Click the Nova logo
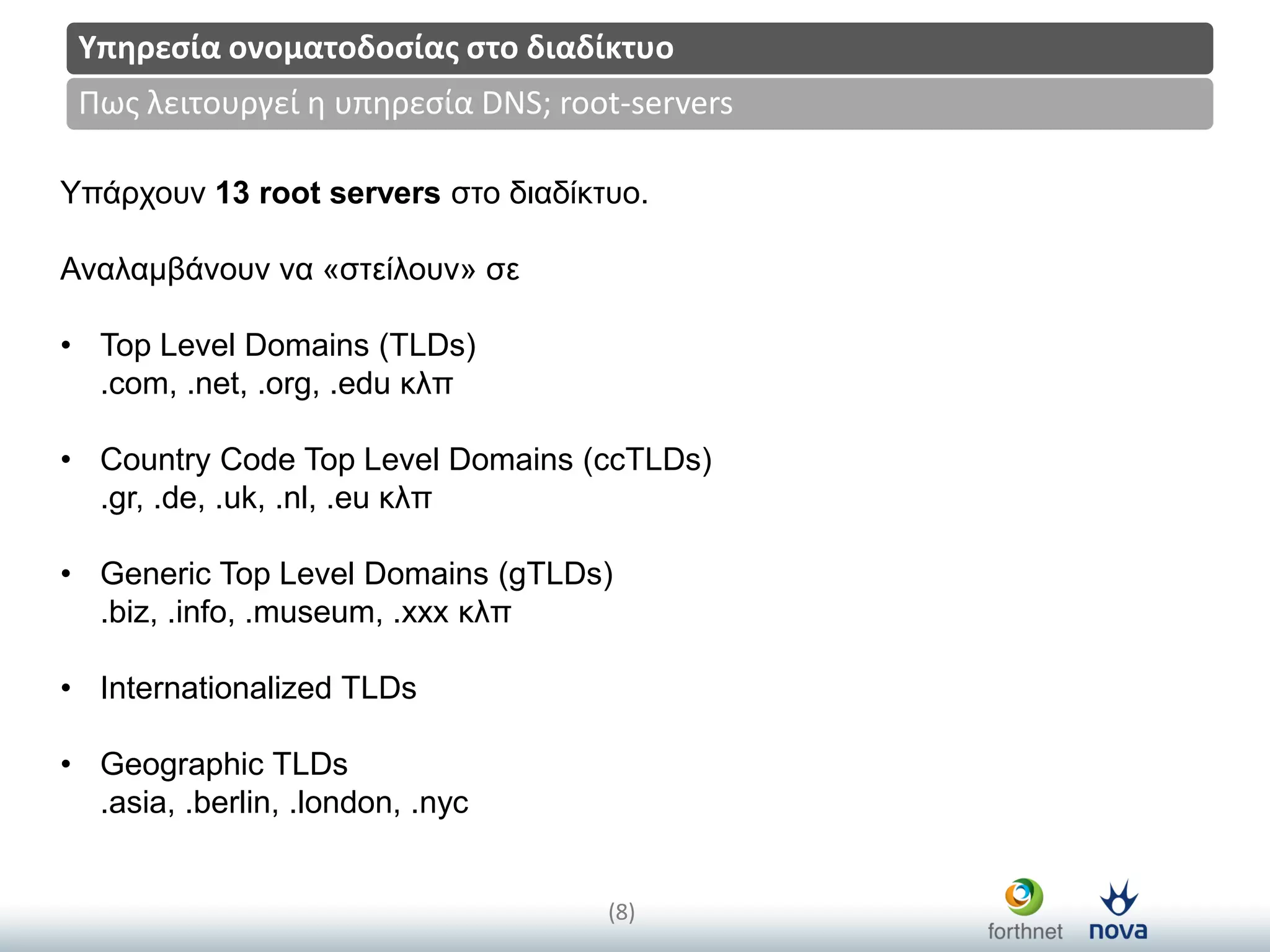The image size is (1270, 952). click(1119, 909)
